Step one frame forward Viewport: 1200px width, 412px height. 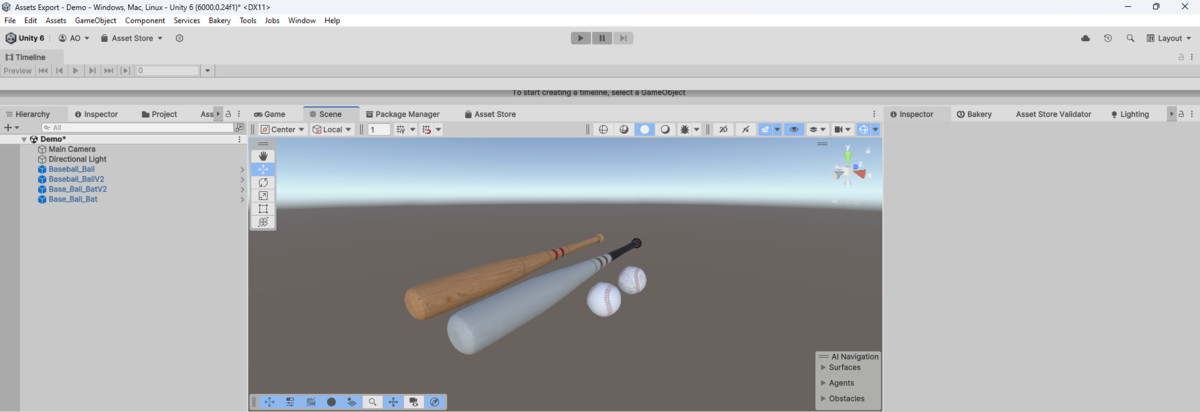pos(623,38)
